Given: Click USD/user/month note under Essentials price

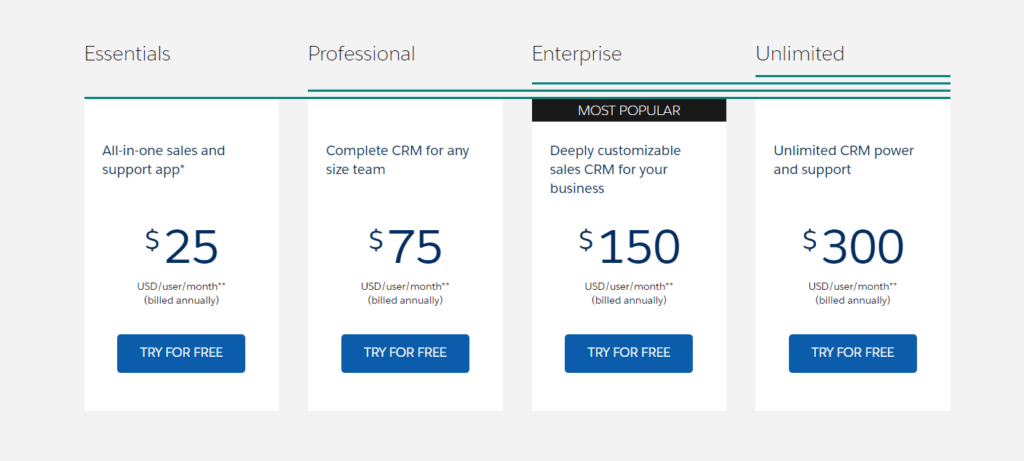Looking at the screenshot, I should click(x=182, y=286).
